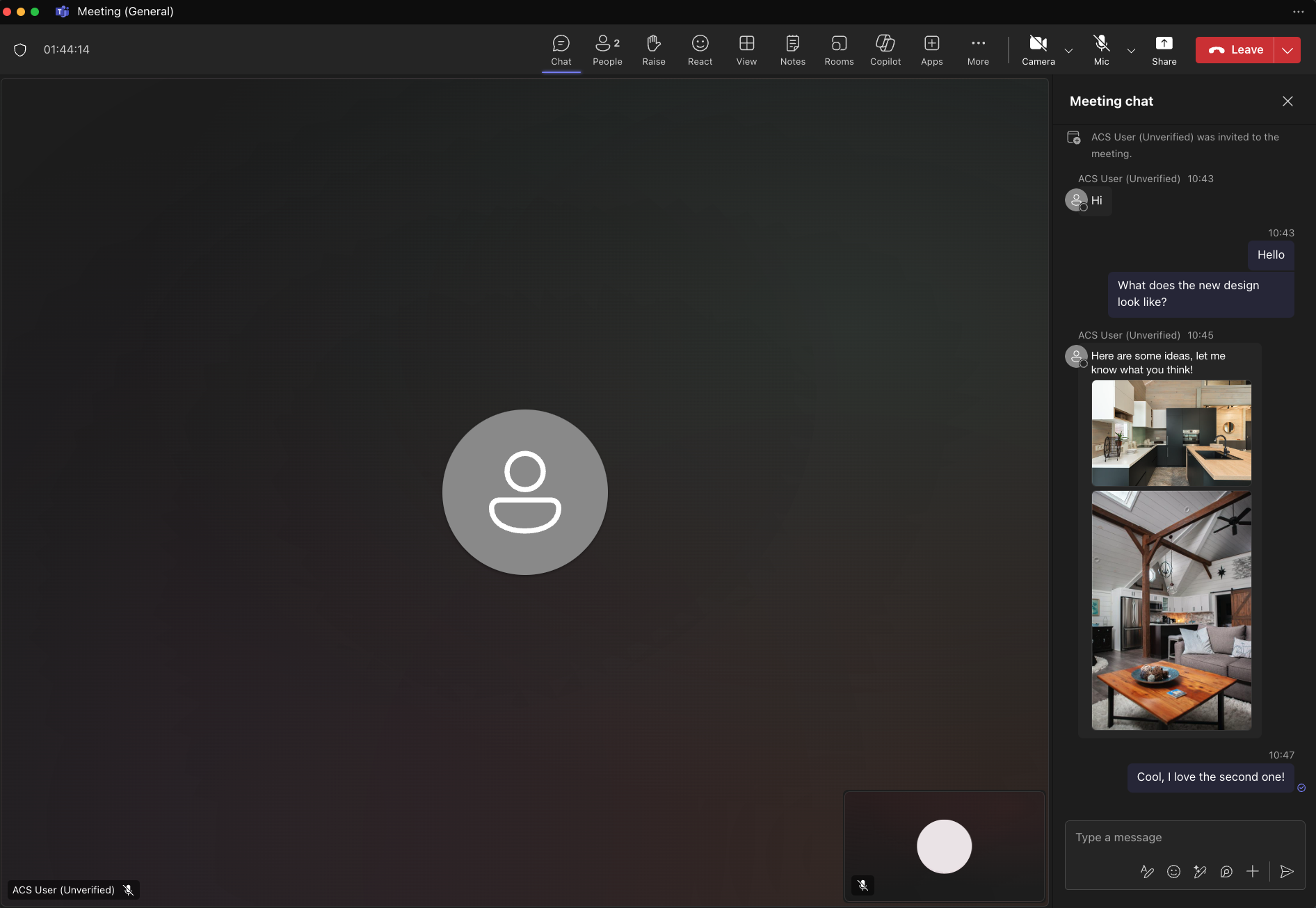The image size is (1316, 908).
Task: Open the second kitchen design image
Action: pyautogui.click(x=1171, y=610)
